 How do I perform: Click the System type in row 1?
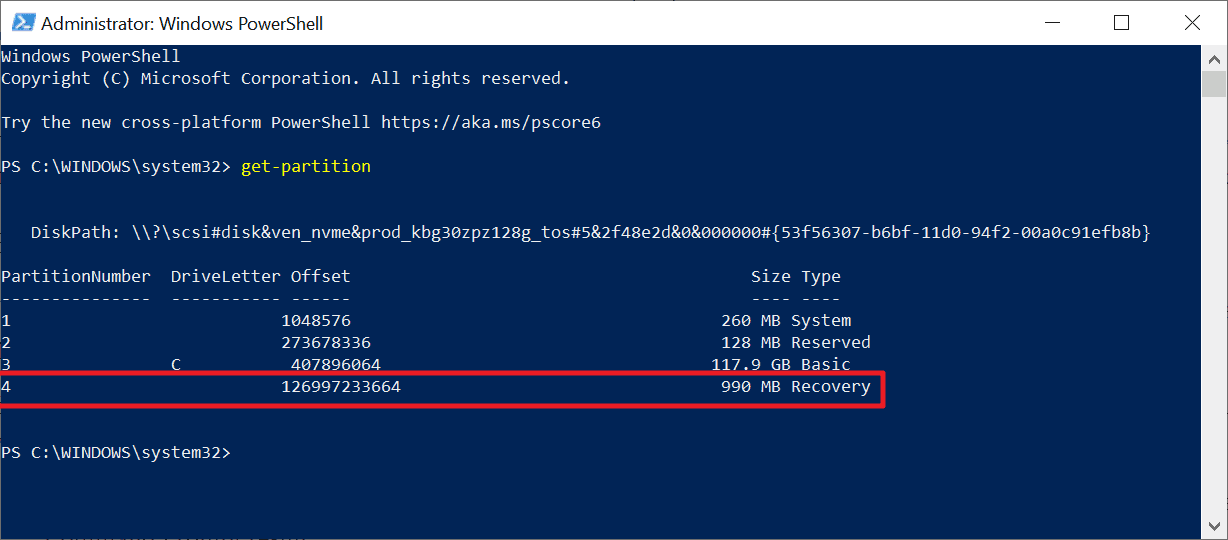point(821,320)
